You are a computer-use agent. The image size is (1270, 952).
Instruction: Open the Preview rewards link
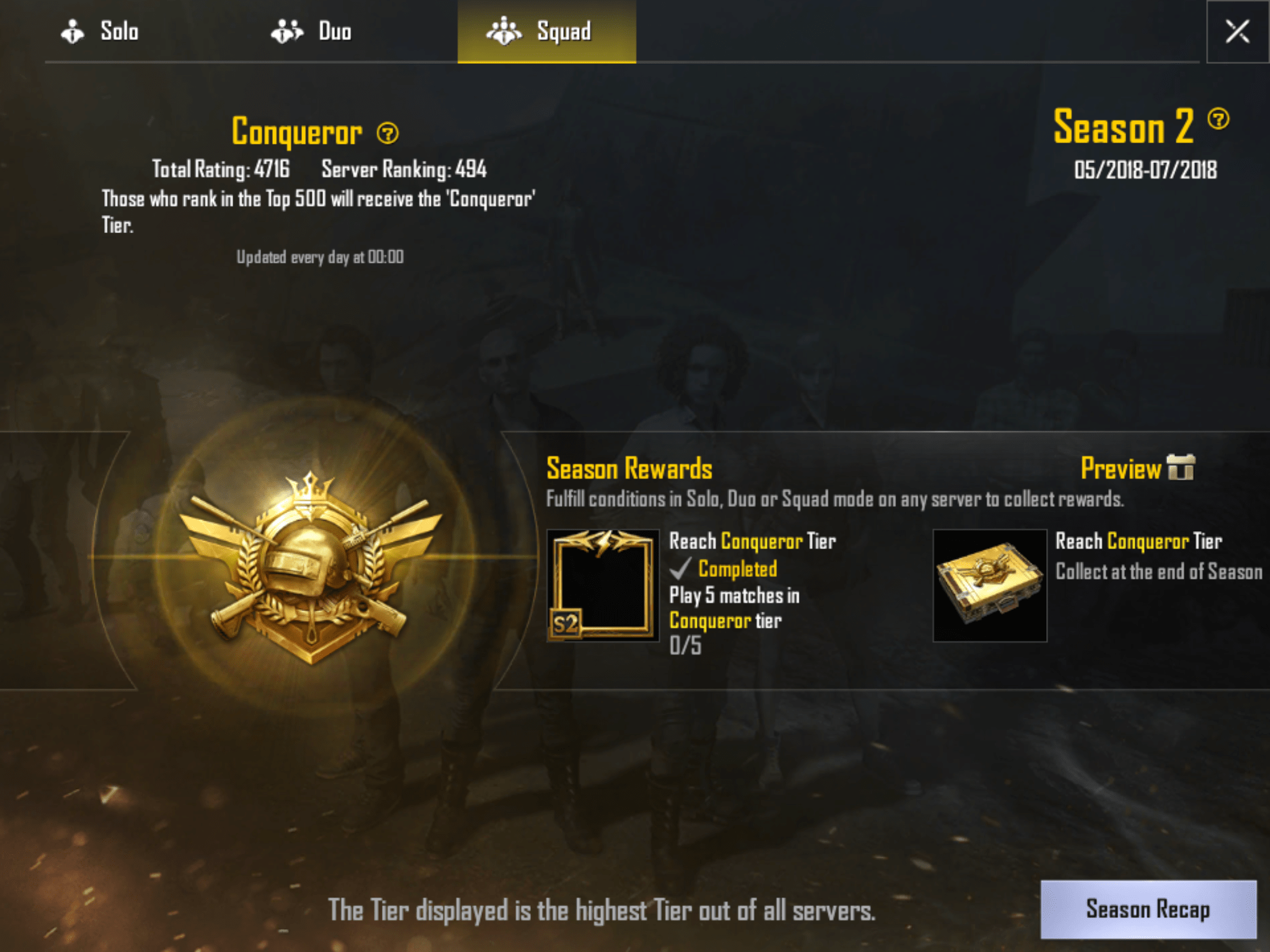(1137, 469)
